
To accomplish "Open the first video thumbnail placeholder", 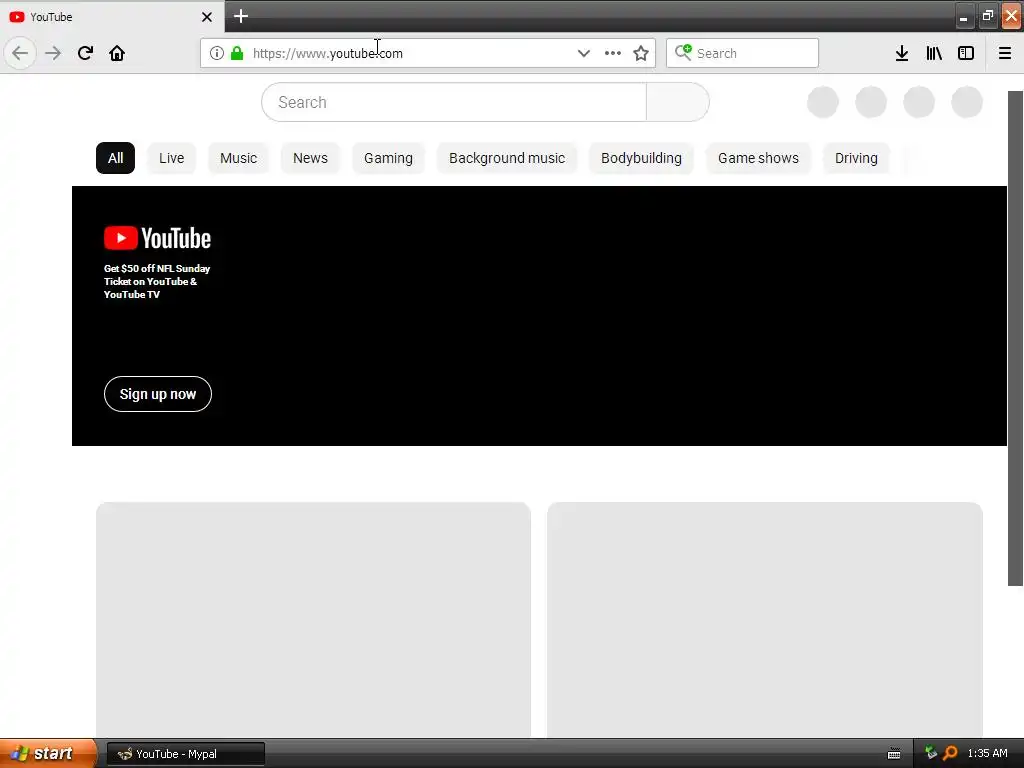I will (x=313, y=620).
